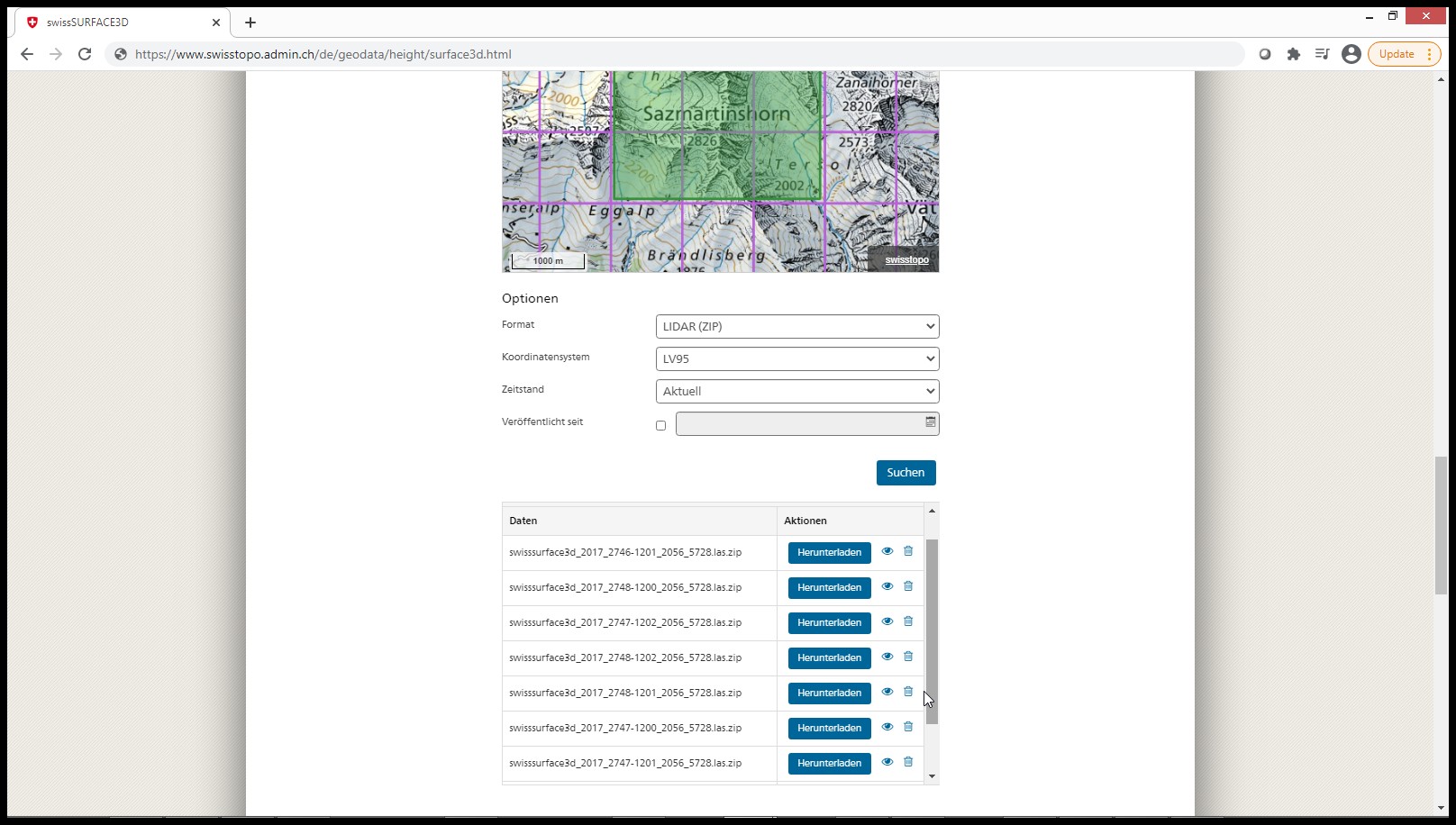This screenshot has height=825, width=1456.
Task: Open a new browser tab
Action: 250,23
